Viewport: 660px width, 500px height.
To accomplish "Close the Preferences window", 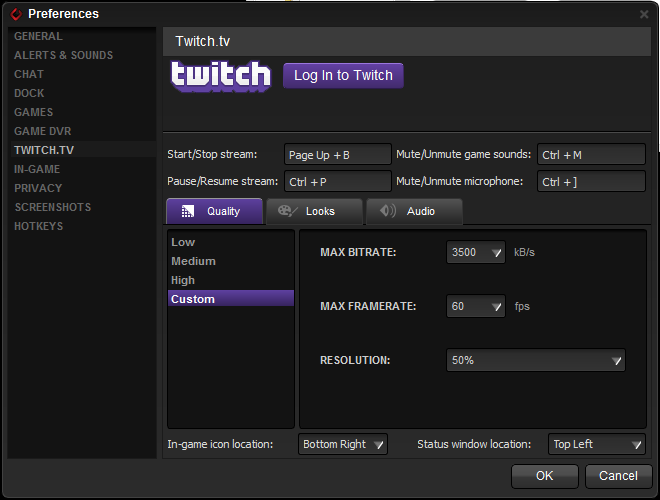I will tap(644, 14).
